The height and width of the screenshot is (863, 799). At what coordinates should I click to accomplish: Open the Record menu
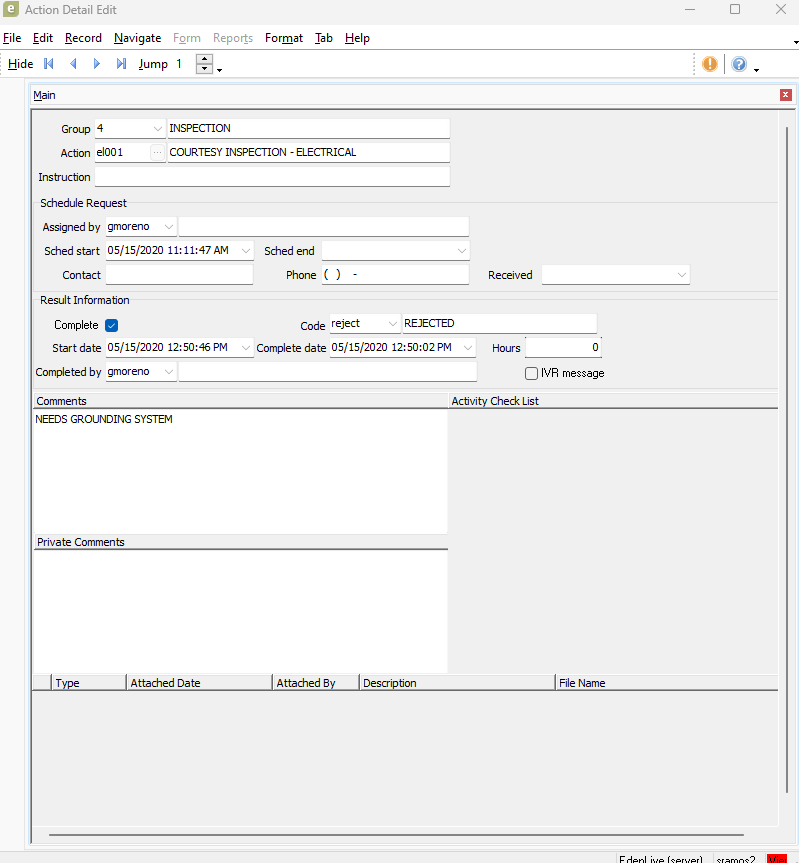tap(83, 38)
